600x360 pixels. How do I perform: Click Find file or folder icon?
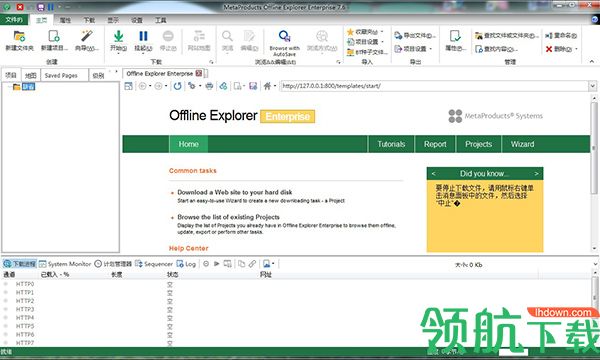478,35
